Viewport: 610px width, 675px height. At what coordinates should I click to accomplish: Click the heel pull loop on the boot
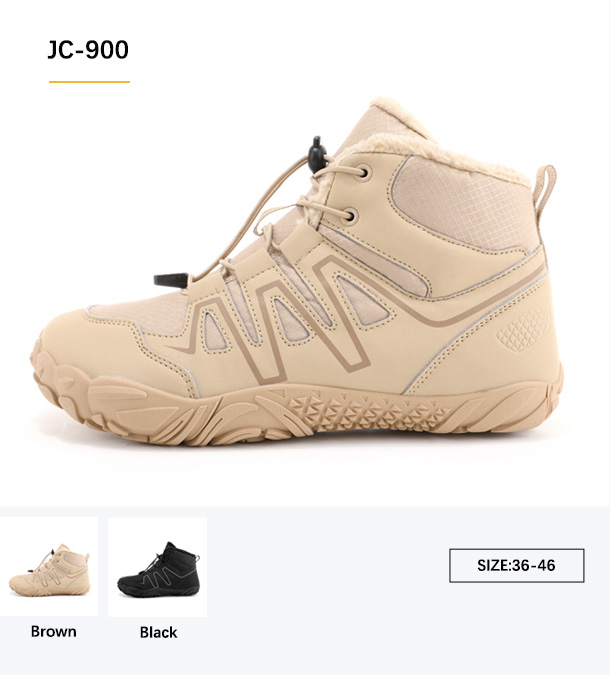click(x=544, y=186)
